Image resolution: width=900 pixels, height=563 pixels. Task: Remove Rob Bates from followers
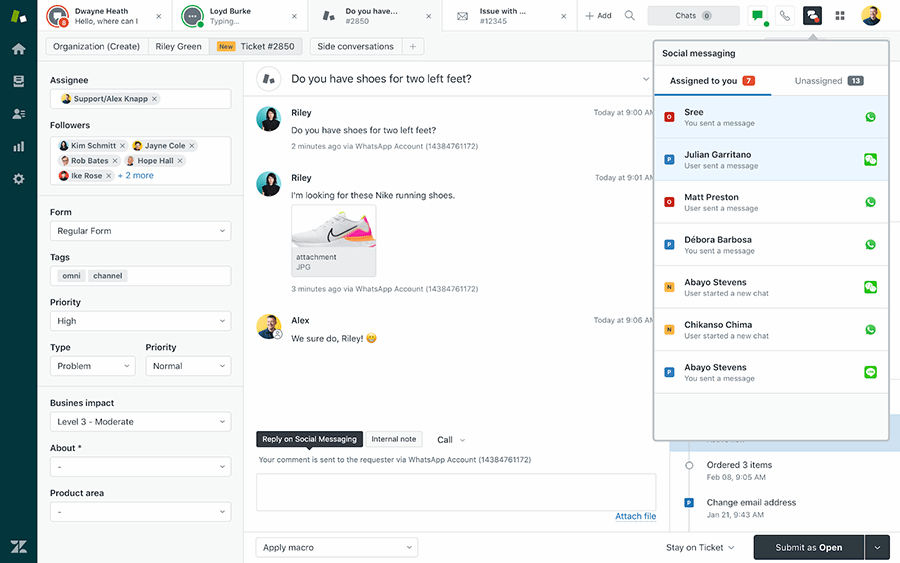tap(115, 161)
